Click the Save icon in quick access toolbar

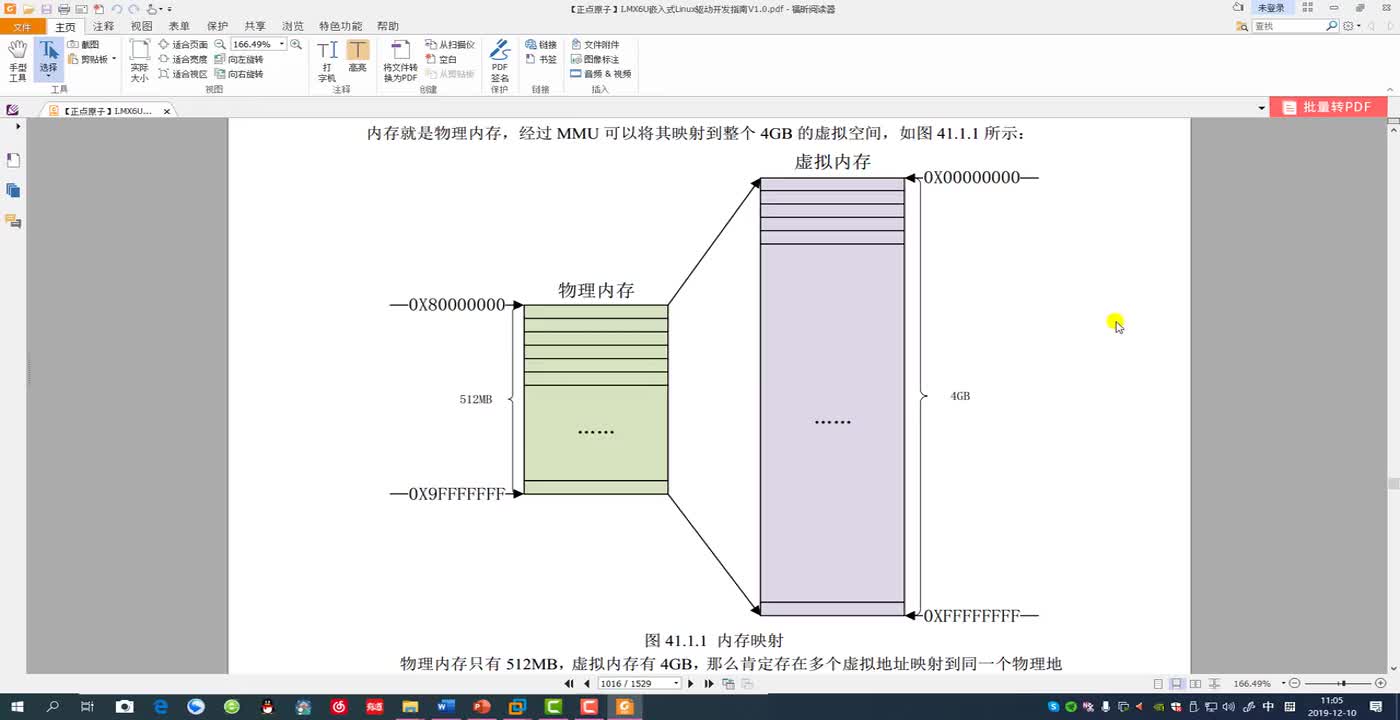pos(46,9)
